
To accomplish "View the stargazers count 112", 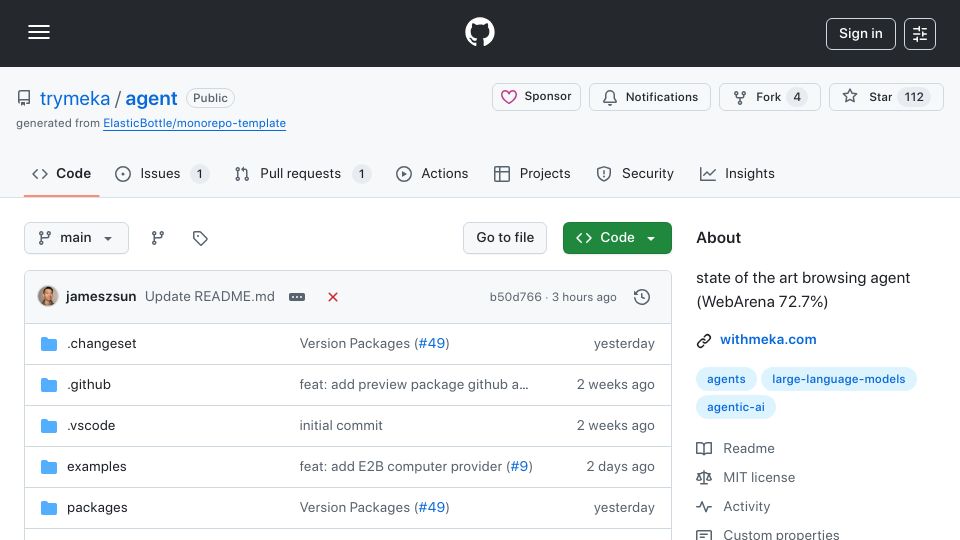I will click(914, 97).
